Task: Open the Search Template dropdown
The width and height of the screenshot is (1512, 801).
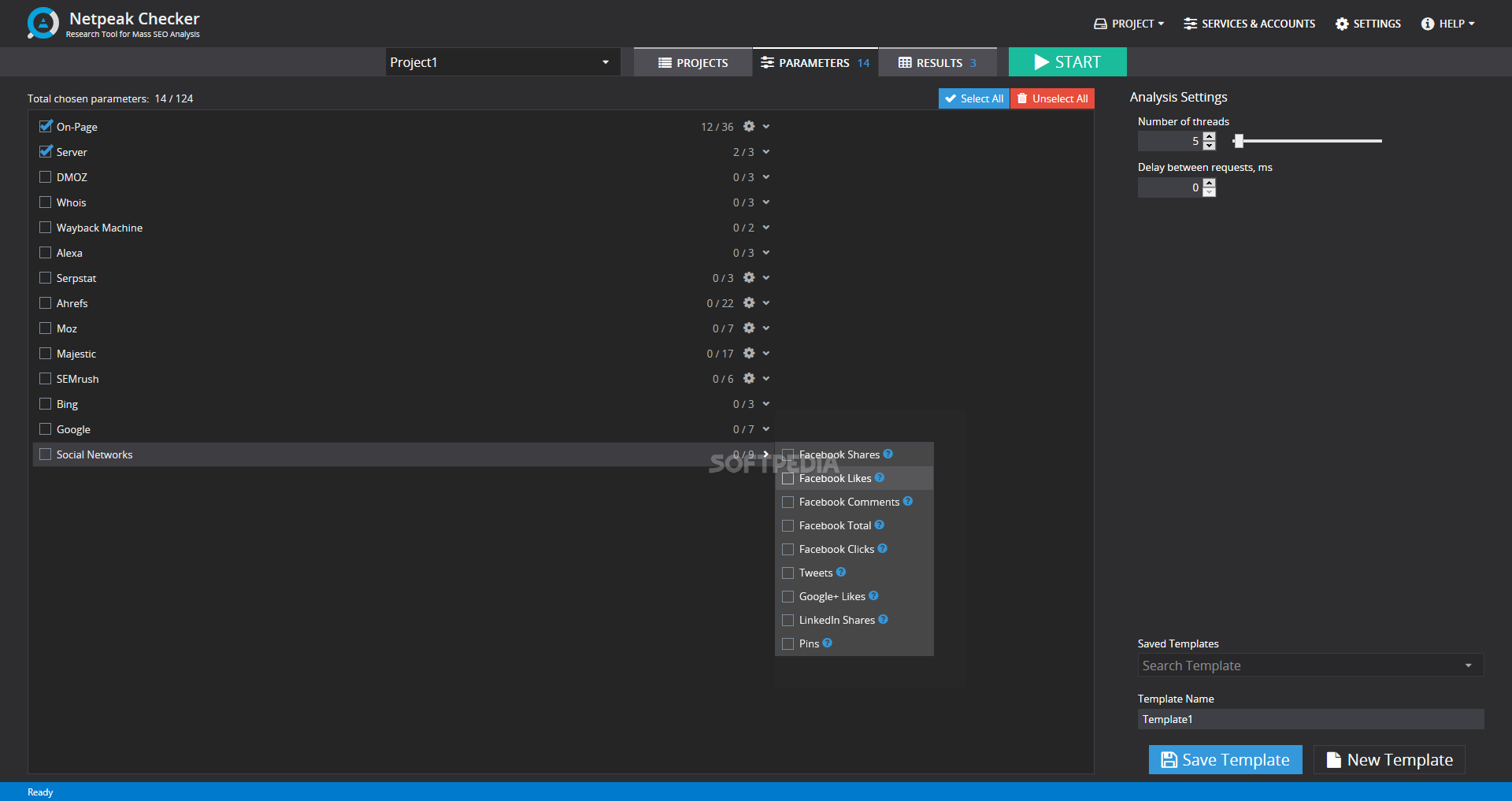Action: [x=1310, y=666]
